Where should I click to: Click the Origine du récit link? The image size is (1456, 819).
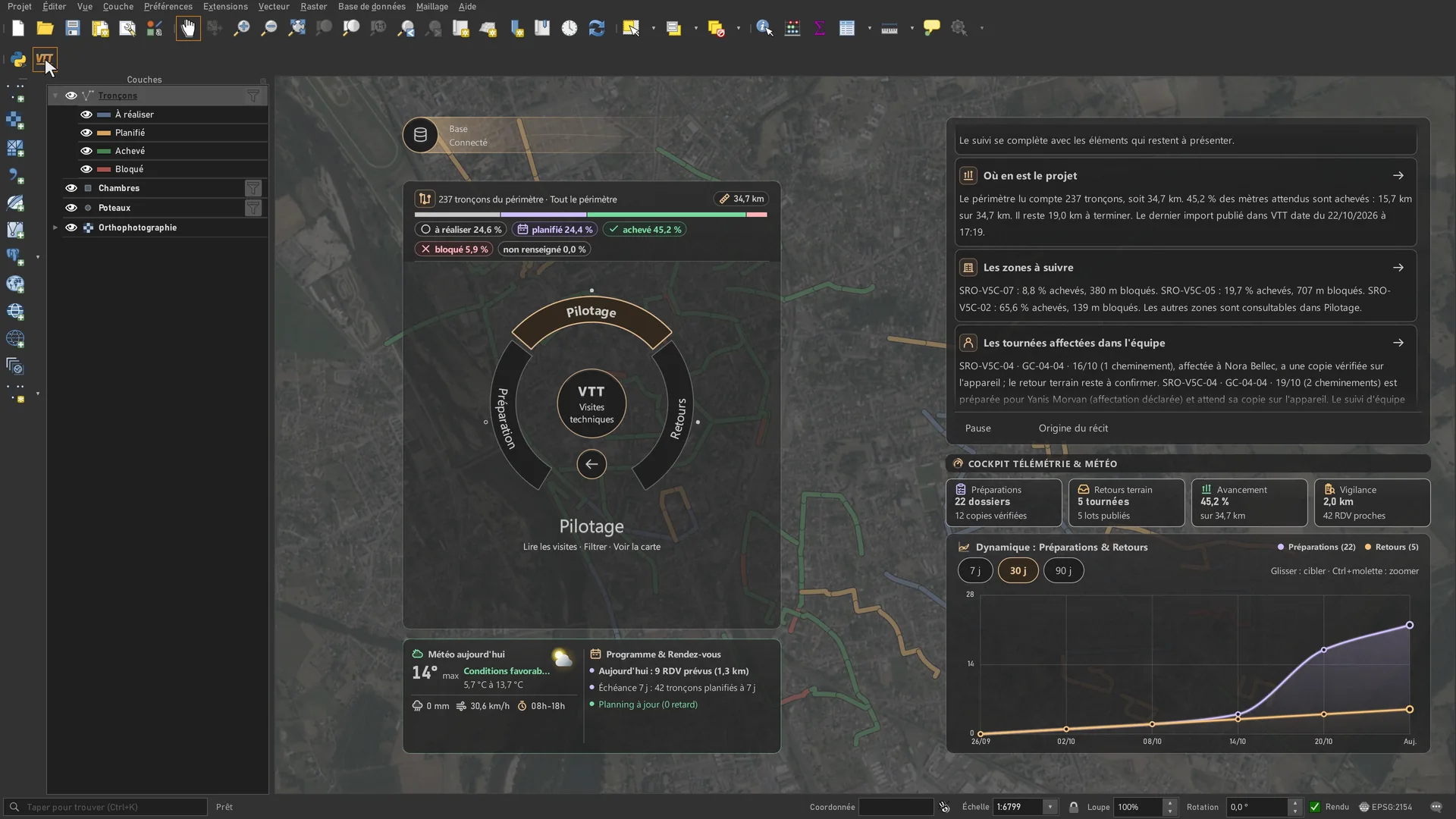(1073, 428)
